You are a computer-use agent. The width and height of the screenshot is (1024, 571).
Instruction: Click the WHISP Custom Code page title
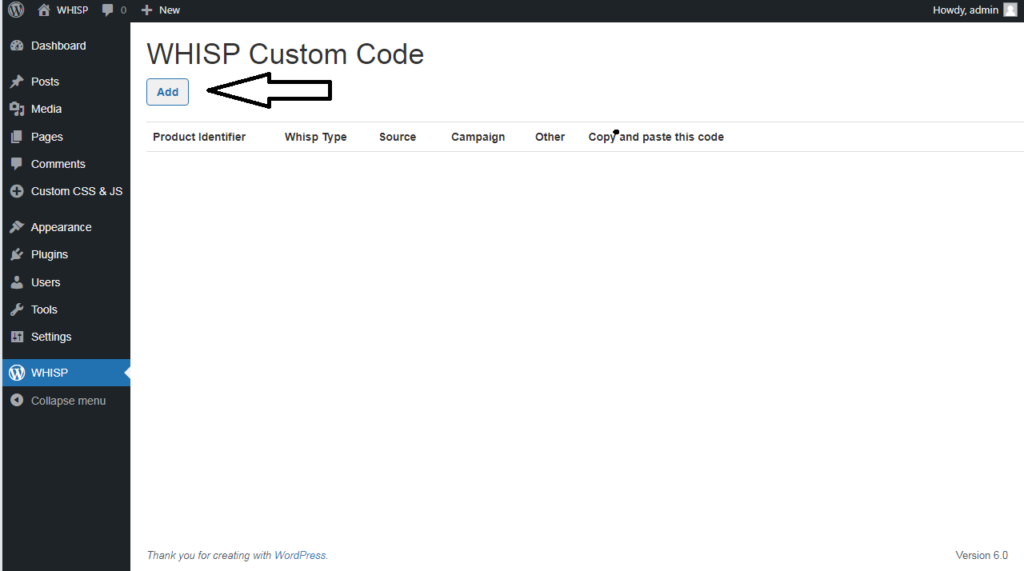[285, 54]
